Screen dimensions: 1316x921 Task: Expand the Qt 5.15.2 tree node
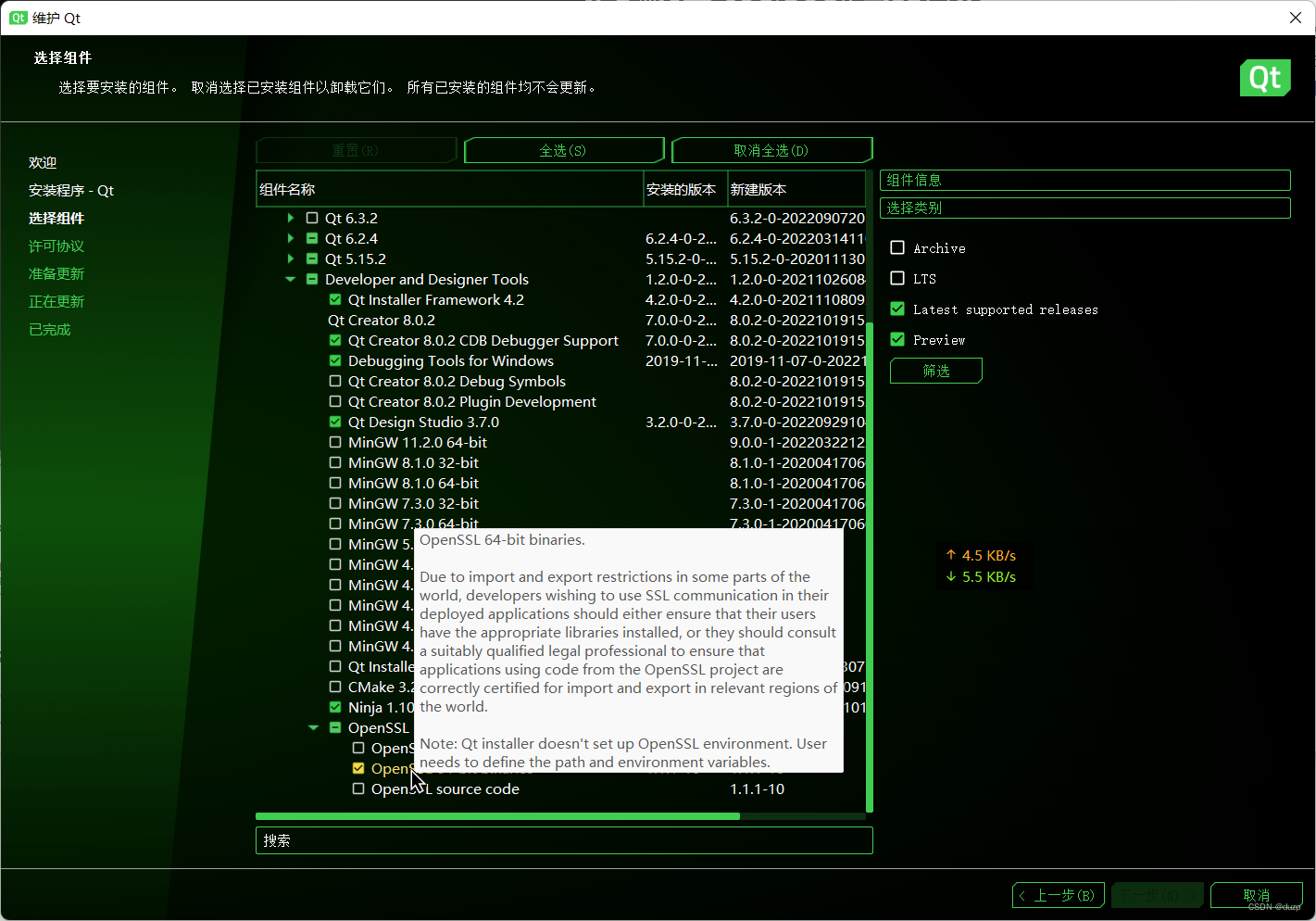(291, 259)
